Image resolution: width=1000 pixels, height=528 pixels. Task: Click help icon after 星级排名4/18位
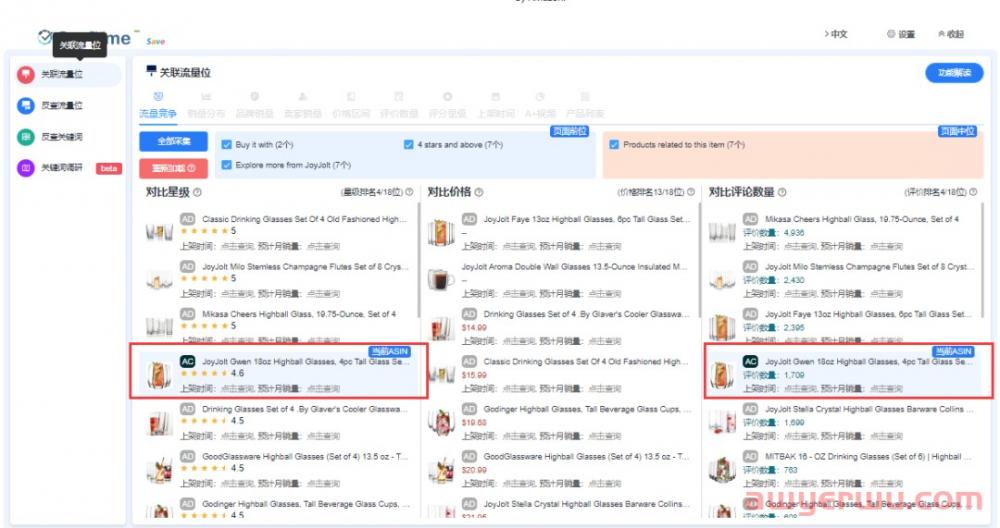[409, 192]
